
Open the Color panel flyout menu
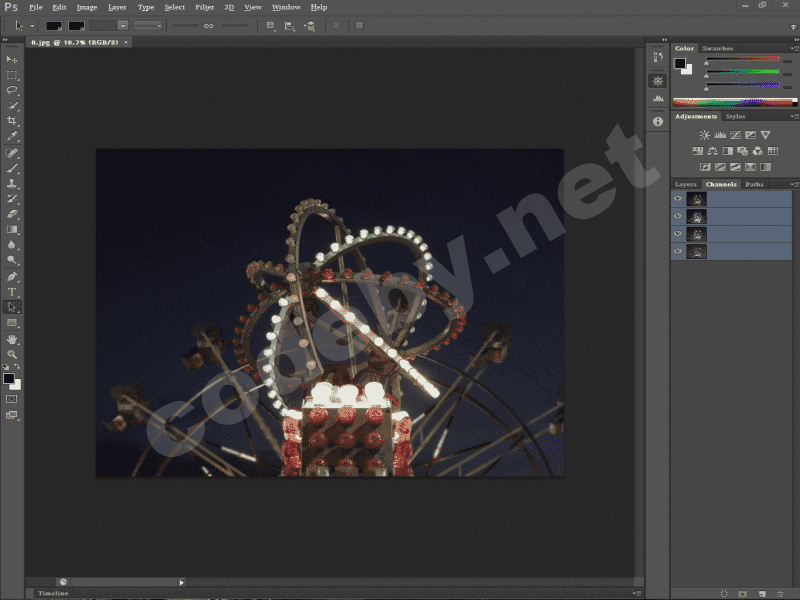coord(794,48)
